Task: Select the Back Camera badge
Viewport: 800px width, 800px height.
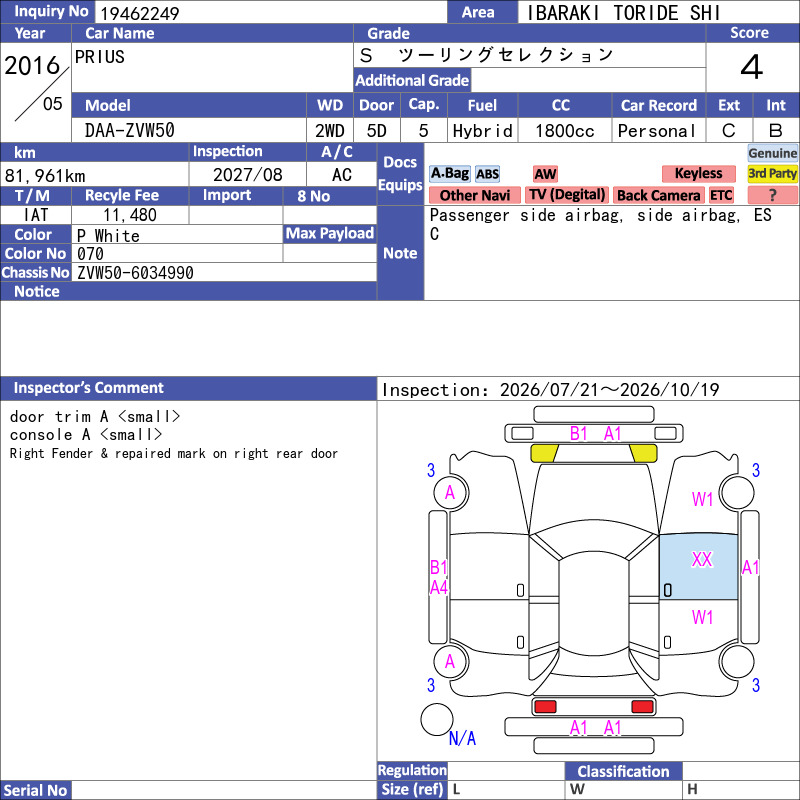Action: [x=658, y=195]
